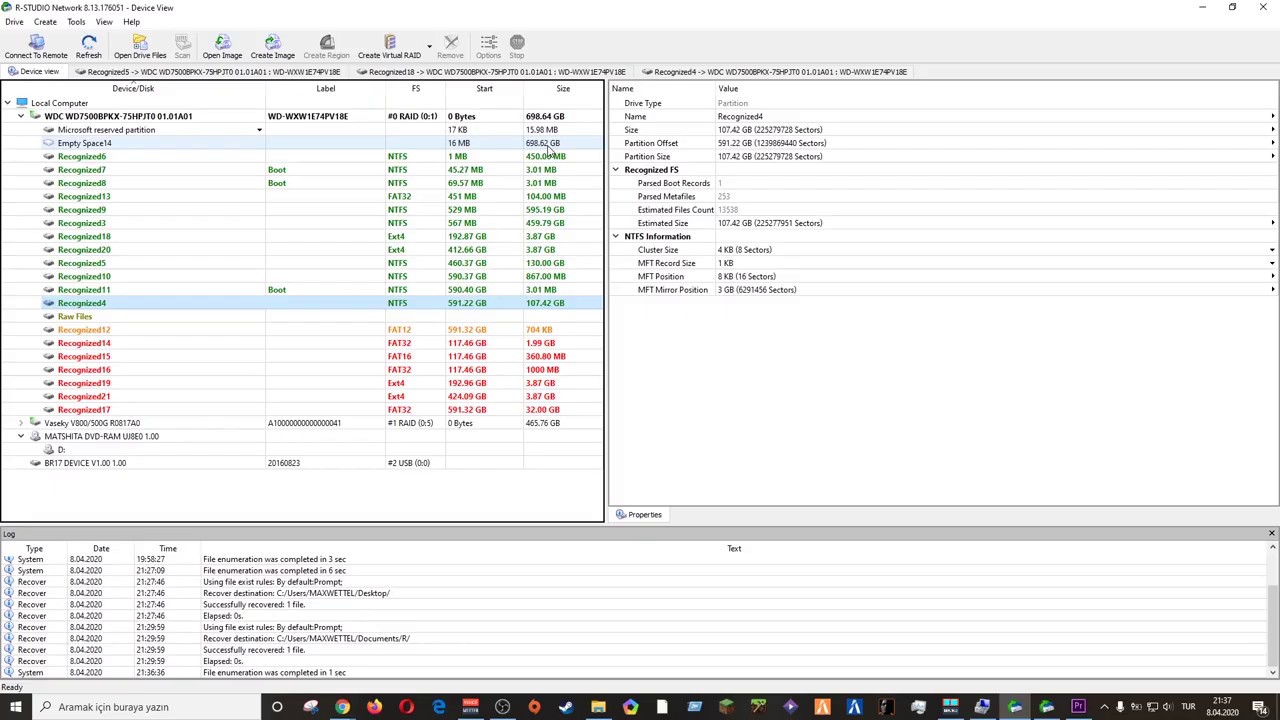The height and width of the screenshot is (720, 1280).
Task: Open the Help menu
Action: tap(131, 21)
